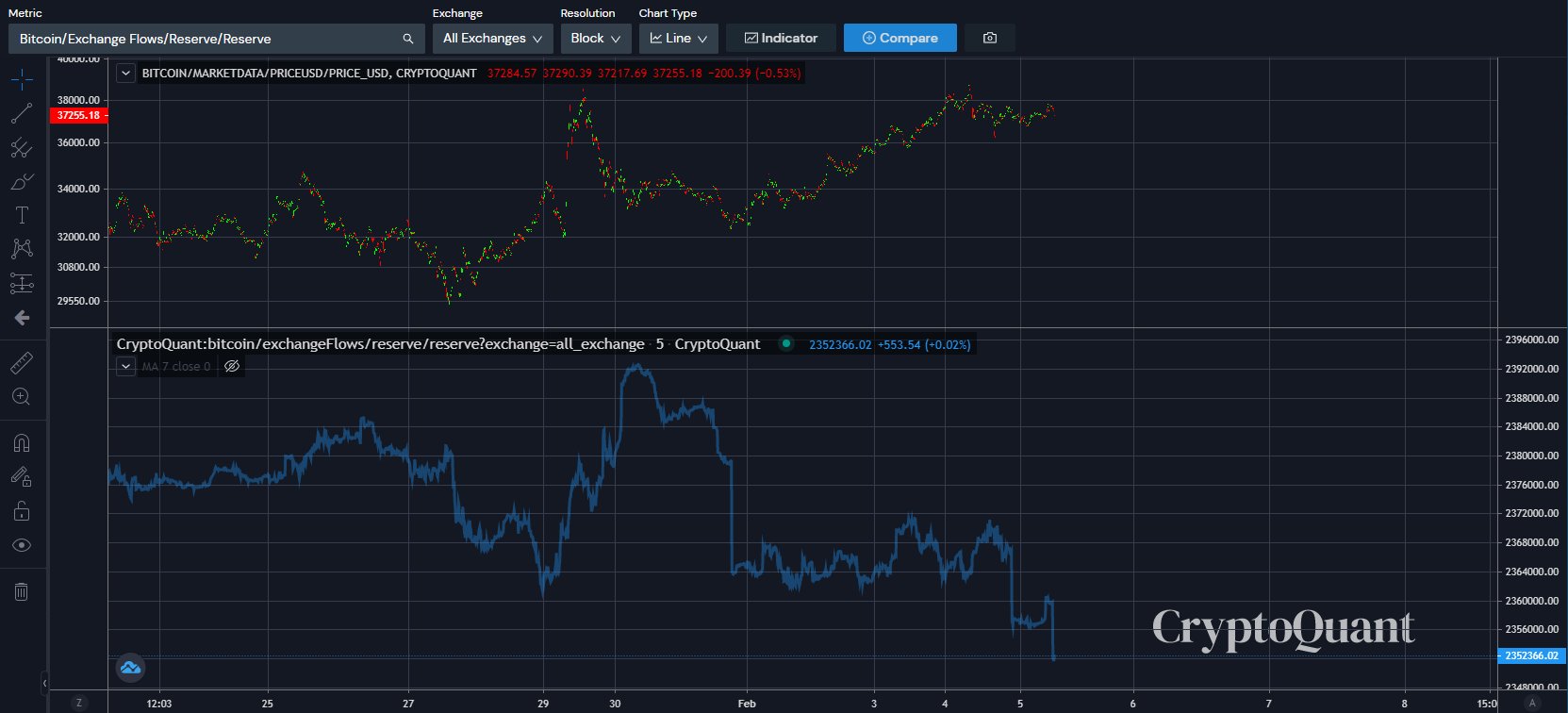Viewport: 1568px width, 713px height.
Task: Click the camera screenshot button
Action: [x=989, y=38]
